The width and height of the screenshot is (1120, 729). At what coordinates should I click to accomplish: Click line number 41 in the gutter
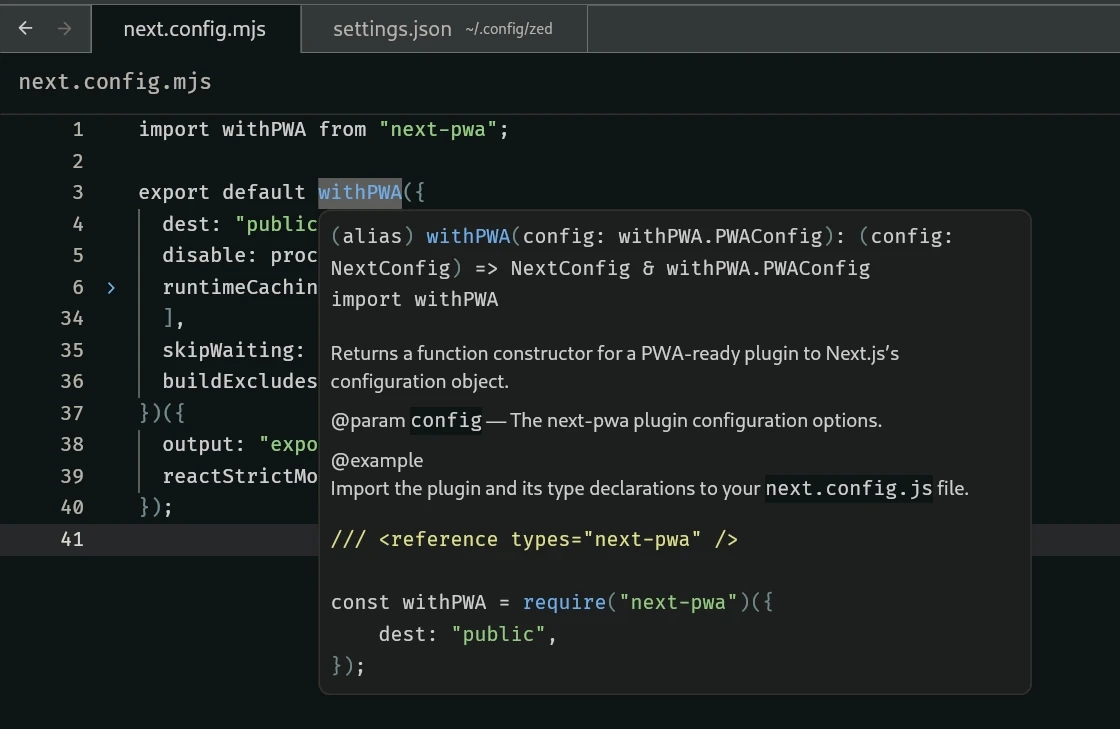[x=72, y=539]
